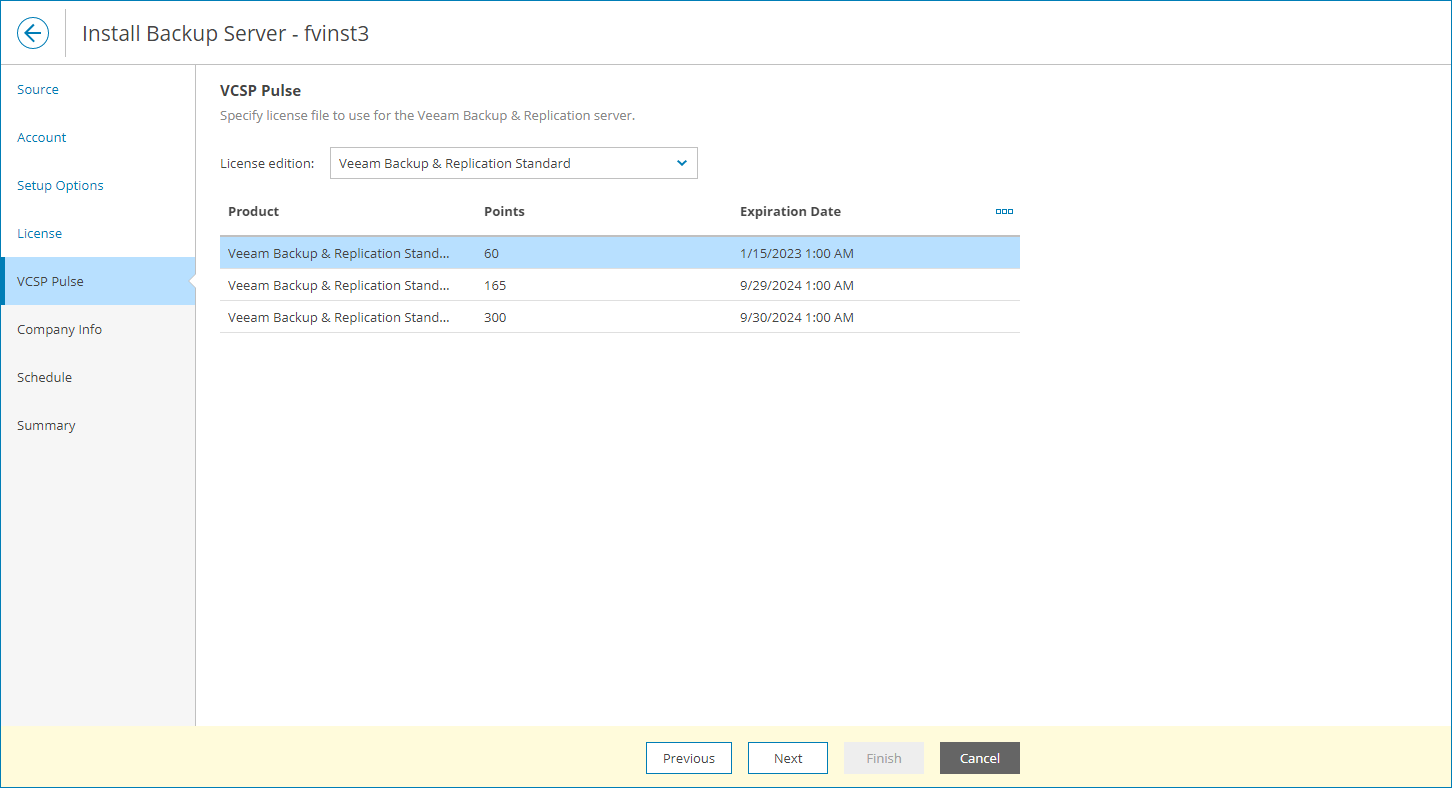Open the Schedule wizard step
Image resolution: width=1452 pixels, height=788 pixels.
click(x=44, y=377)
